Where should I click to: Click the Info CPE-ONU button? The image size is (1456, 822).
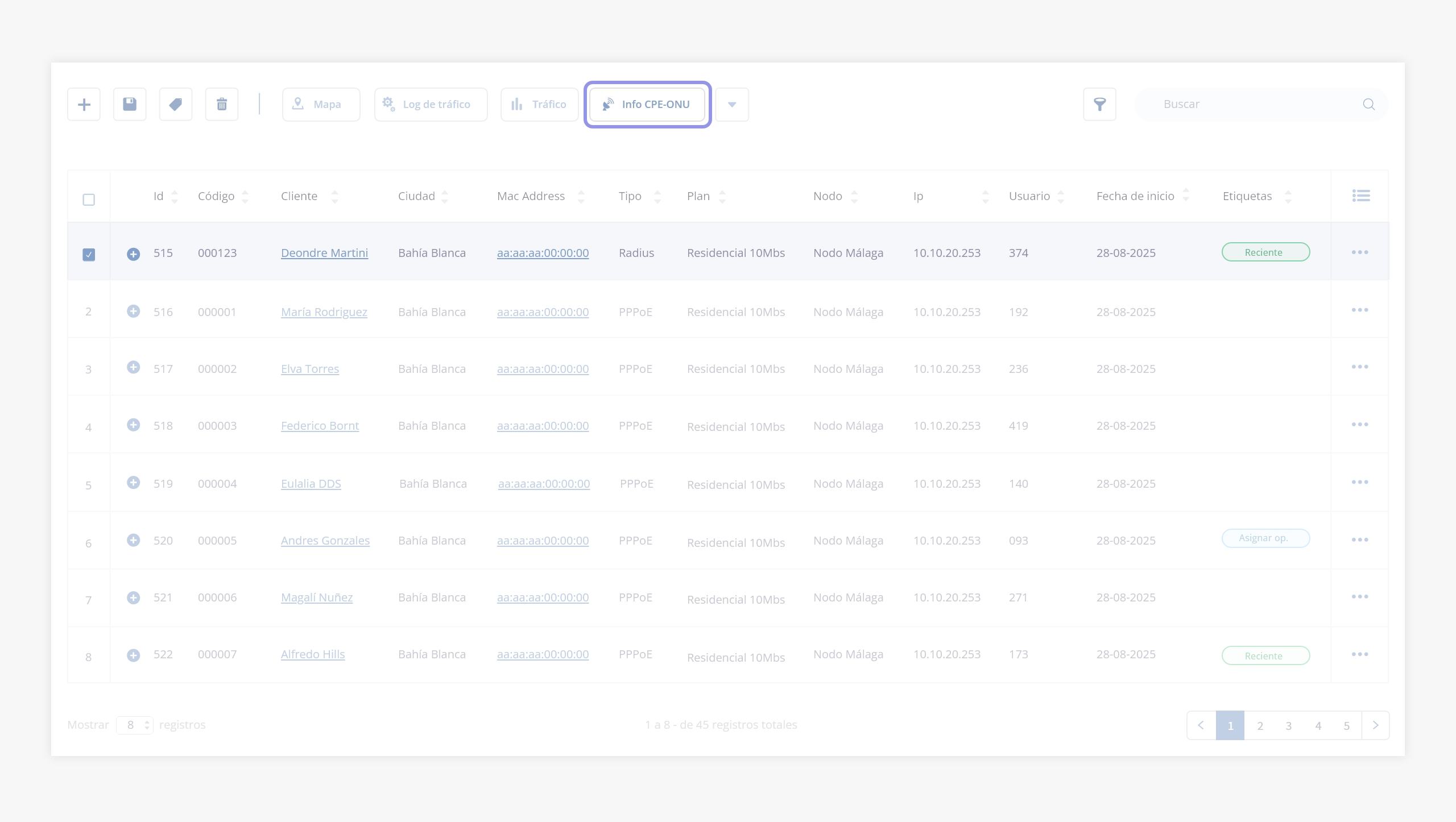[x=647, y=104]
